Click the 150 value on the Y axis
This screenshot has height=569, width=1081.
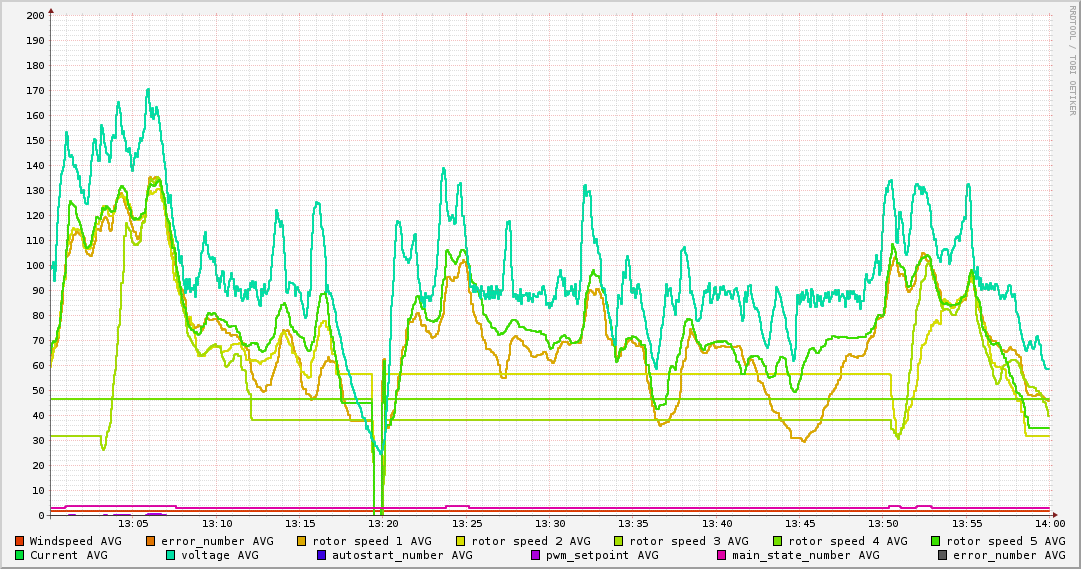[35, 141]
